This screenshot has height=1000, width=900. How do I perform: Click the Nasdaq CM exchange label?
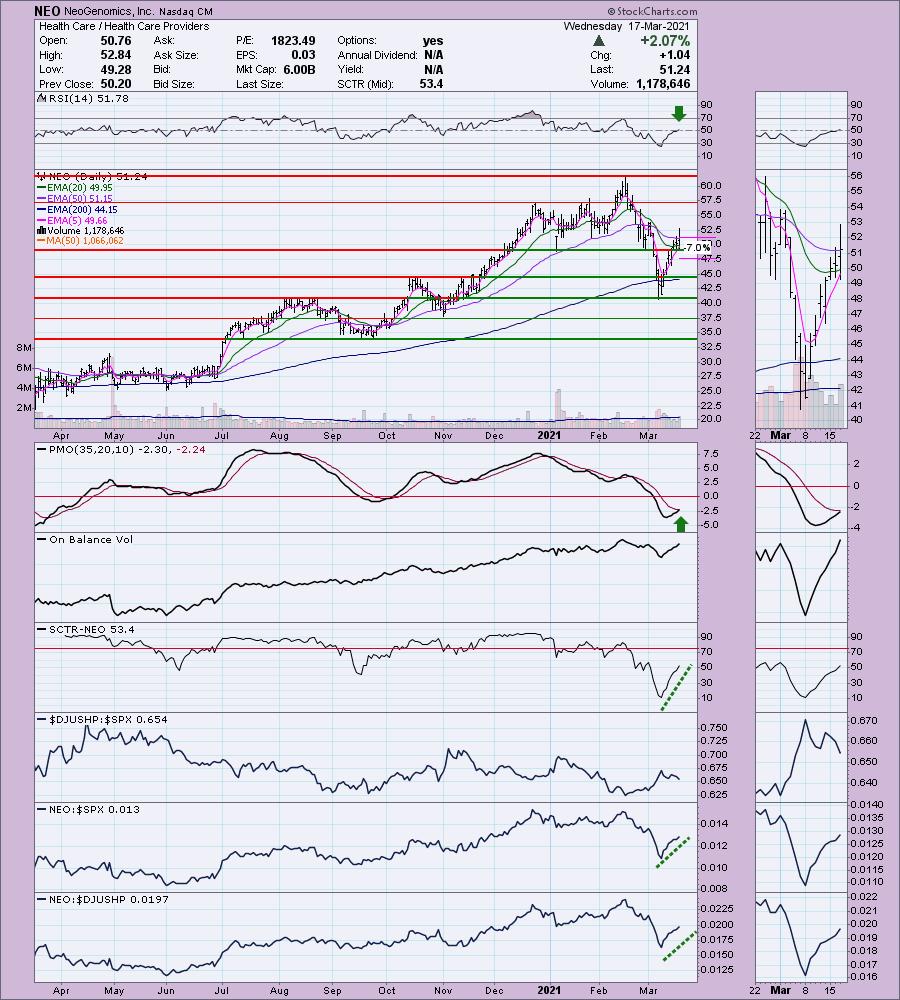(x=186, y=11)
